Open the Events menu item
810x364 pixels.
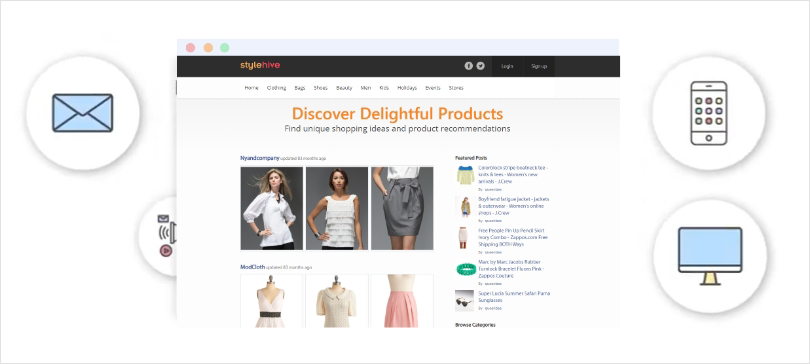click(x=433, y=88)
